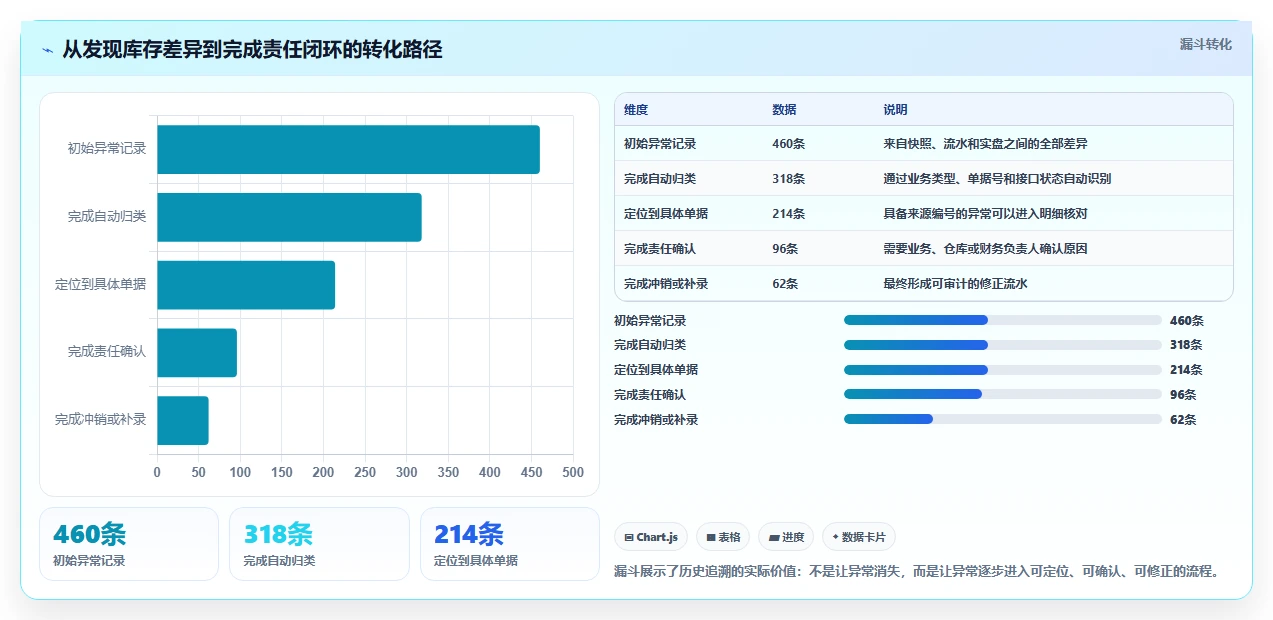Click table cell 完成自动归类 in 维度 column
Viewport: 1273px width, 620px height.
tap(660, 179)
